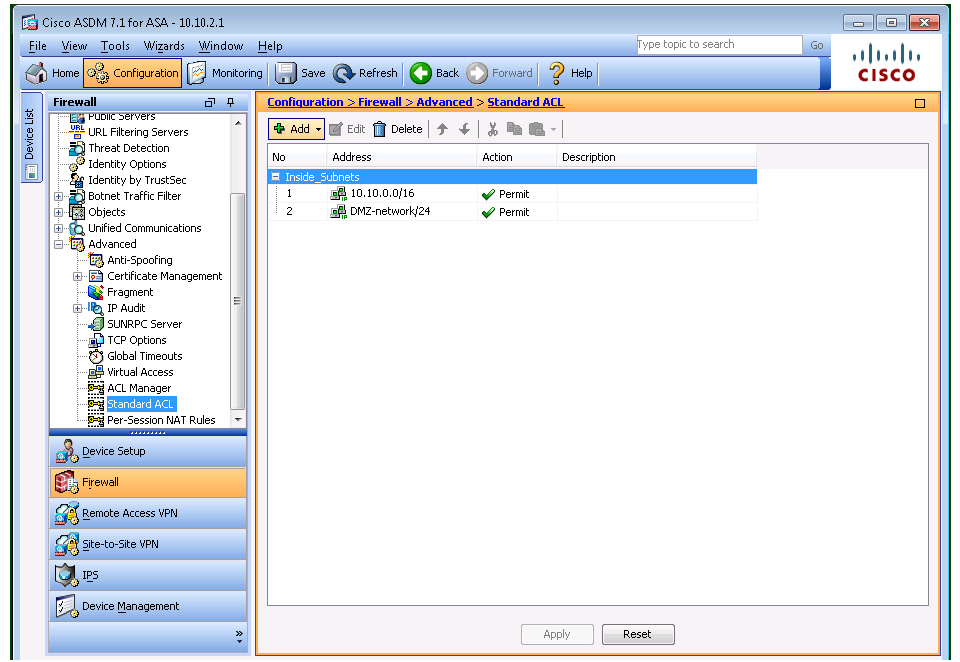Click the topic search input field
This screenshot has height=662, width=960.
click(718, 45)
